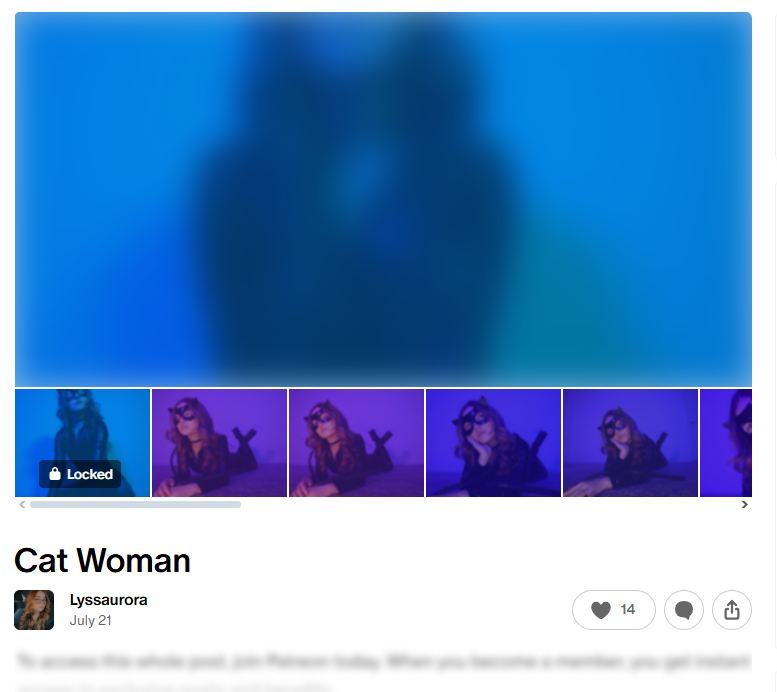
Task: Open the Lyssaurora creator name link
Action: [x=108, y=600]
